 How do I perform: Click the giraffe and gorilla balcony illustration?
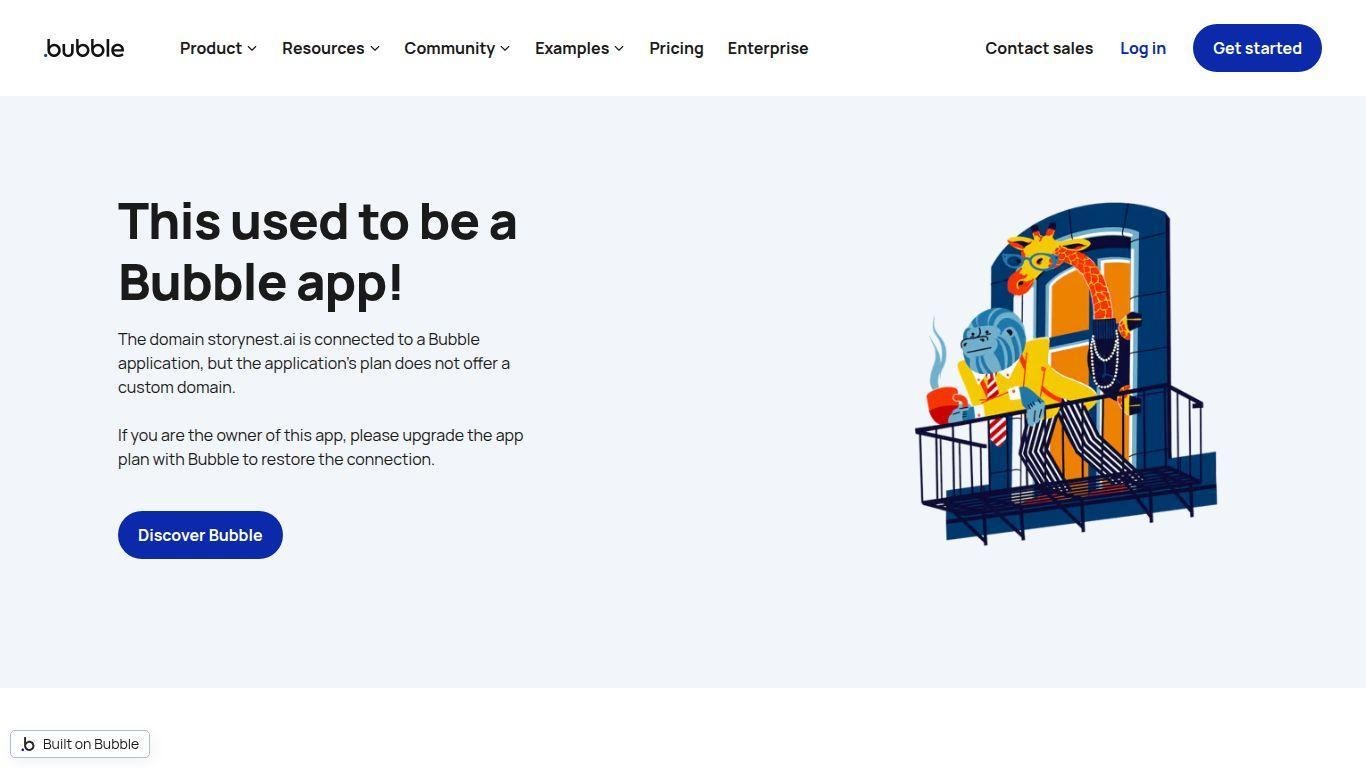click(1066, 373)
